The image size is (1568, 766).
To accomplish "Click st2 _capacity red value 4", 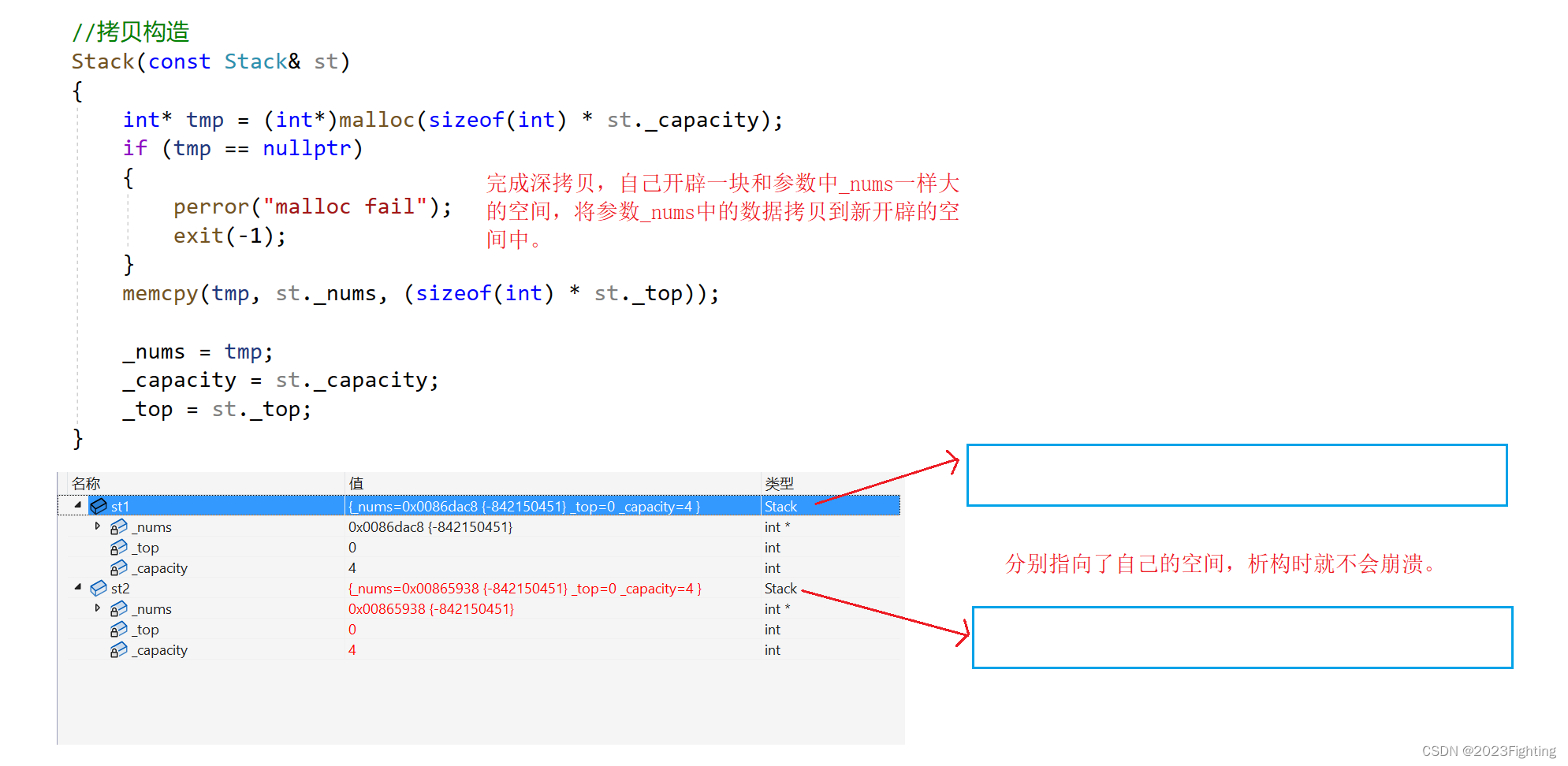I will tap(352, 649).
